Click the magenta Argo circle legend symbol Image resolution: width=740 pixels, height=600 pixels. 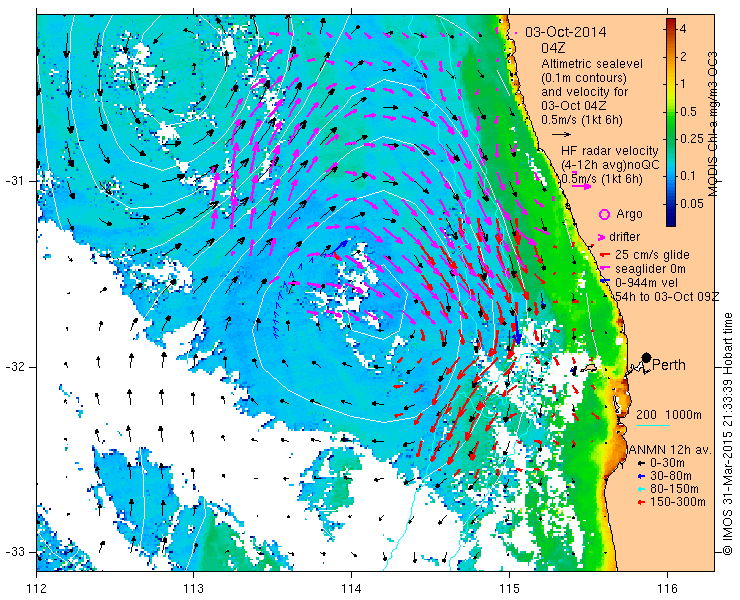tap(604, 214)
